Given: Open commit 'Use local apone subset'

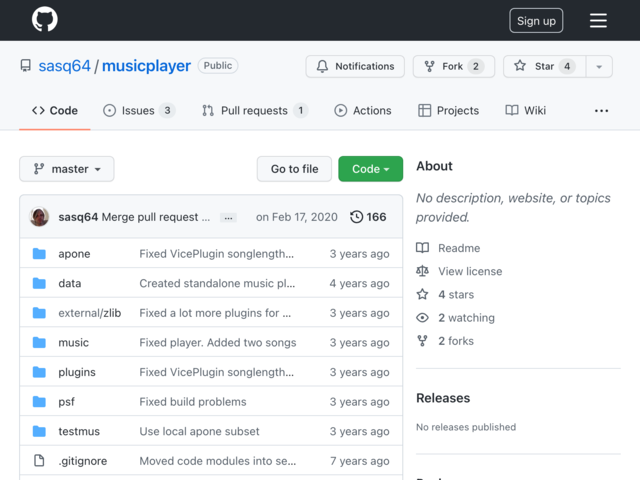Looking at the screenshot, I should pos(199,431).
